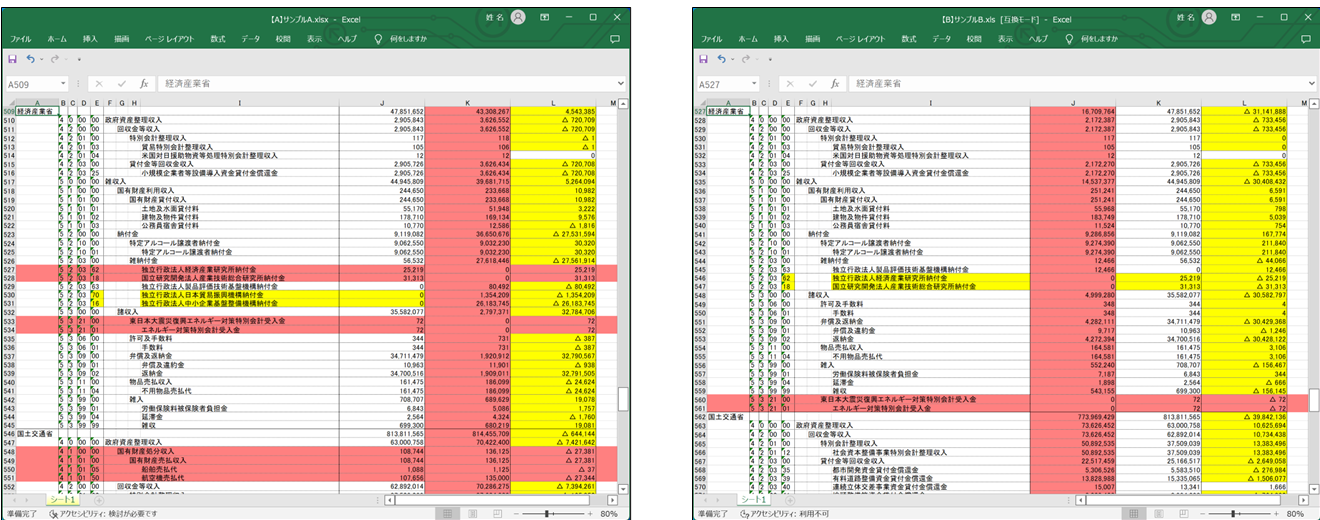Open the 数式 tab in サンプルB window
The height and width of the screenshot is (520, 1320).
(907, 38)
